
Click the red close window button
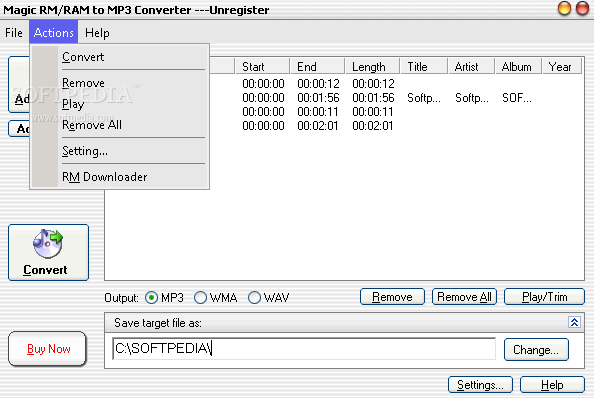coord(582,8)
